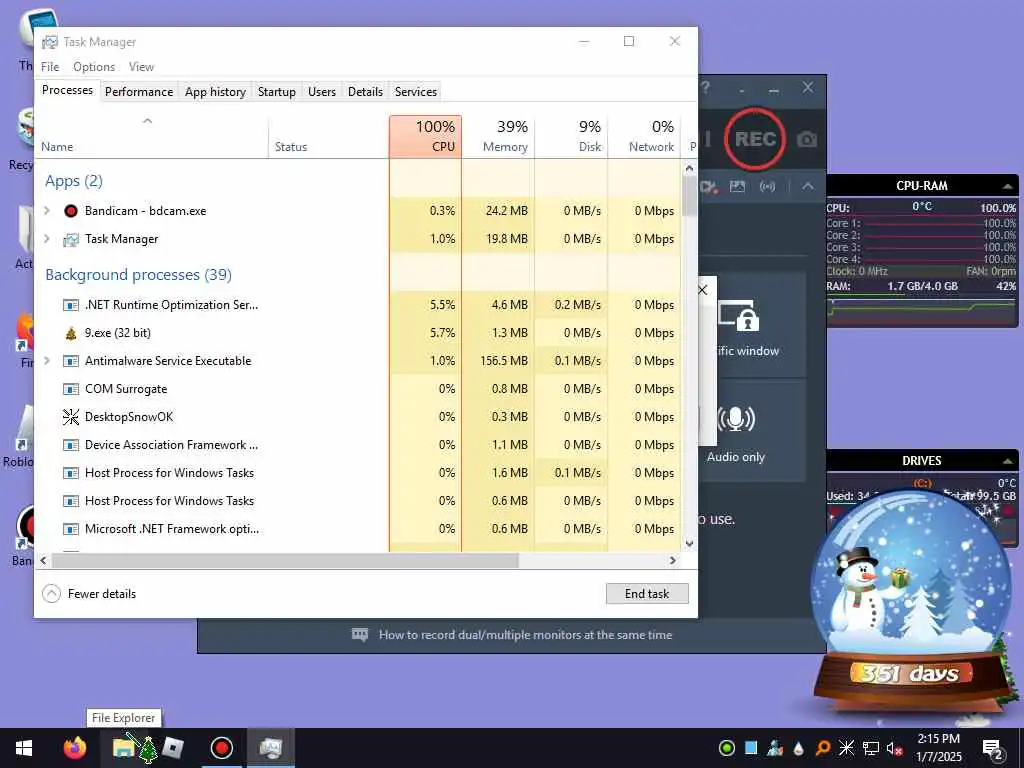Click Task Manager icon on taskbar

click(x=270, y=748)
